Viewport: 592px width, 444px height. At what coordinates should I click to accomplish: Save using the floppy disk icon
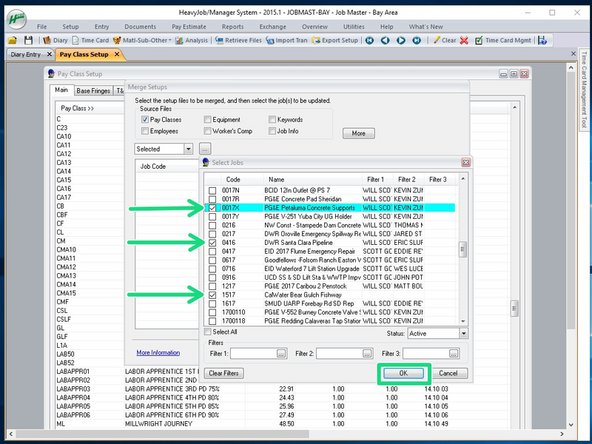pos(28,40)
